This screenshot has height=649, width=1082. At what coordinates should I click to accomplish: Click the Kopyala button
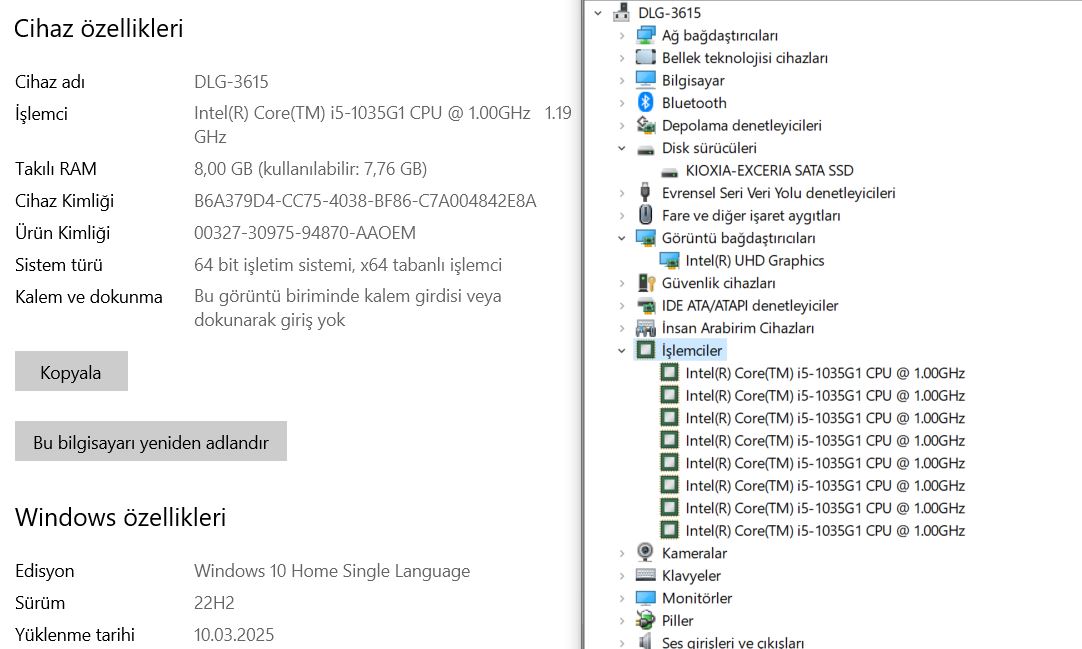71,371
